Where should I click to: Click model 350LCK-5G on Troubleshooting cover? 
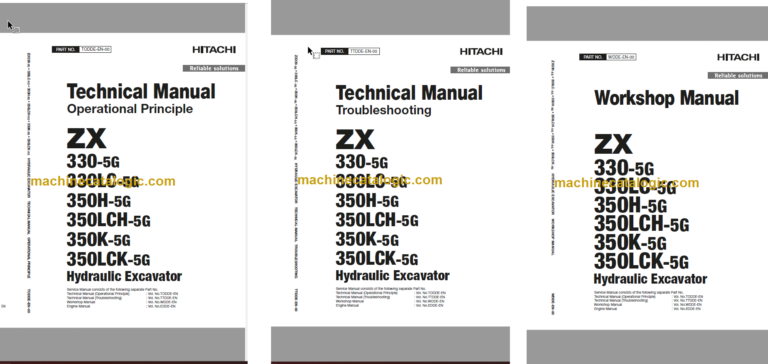pos(377,258)
